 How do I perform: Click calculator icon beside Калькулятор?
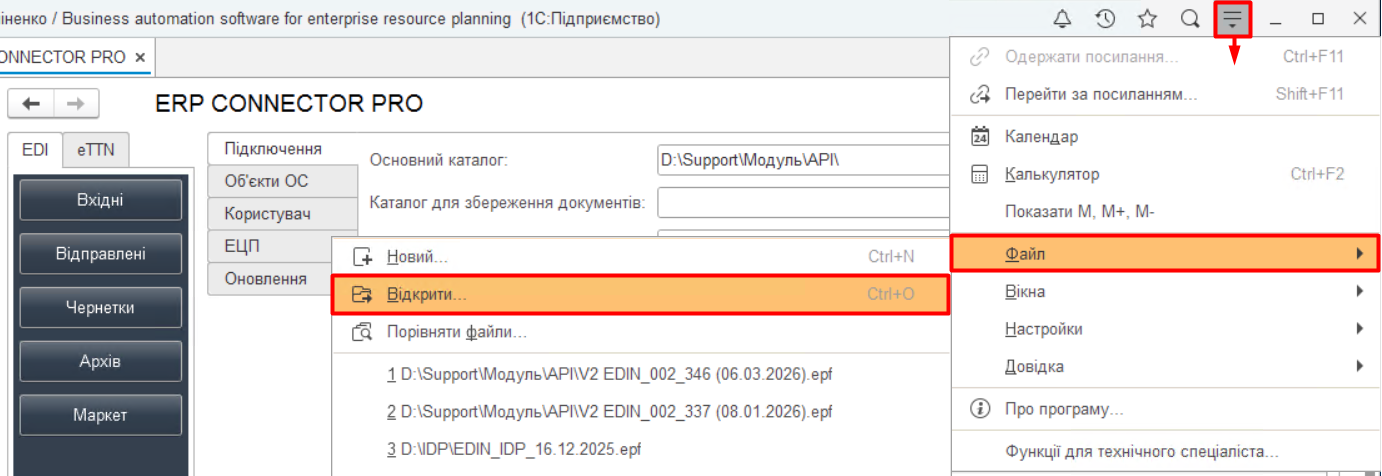[x=980, y=174]
